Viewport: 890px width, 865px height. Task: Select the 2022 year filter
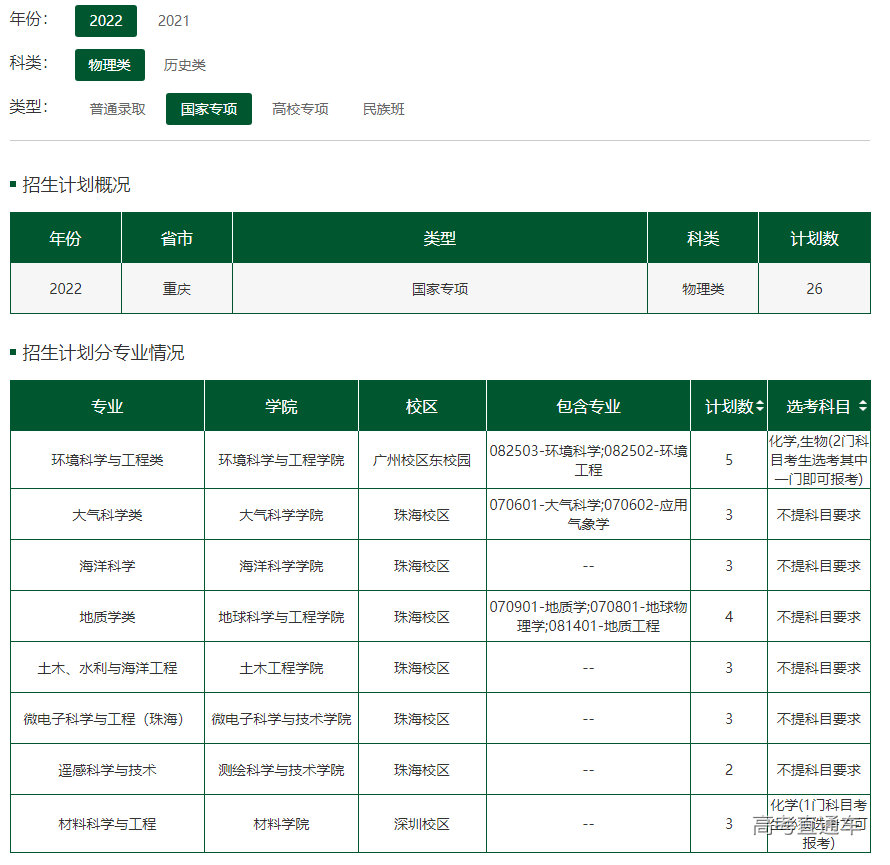pyautogui.click(x=105, y=21)
